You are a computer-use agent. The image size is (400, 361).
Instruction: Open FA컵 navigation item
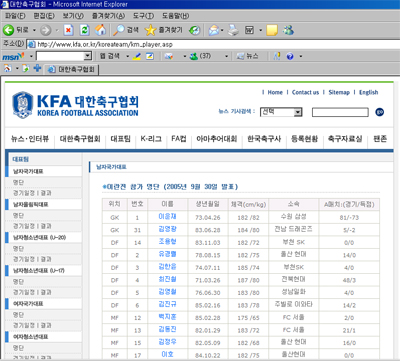pyautogui.click(x=179, y=139)
